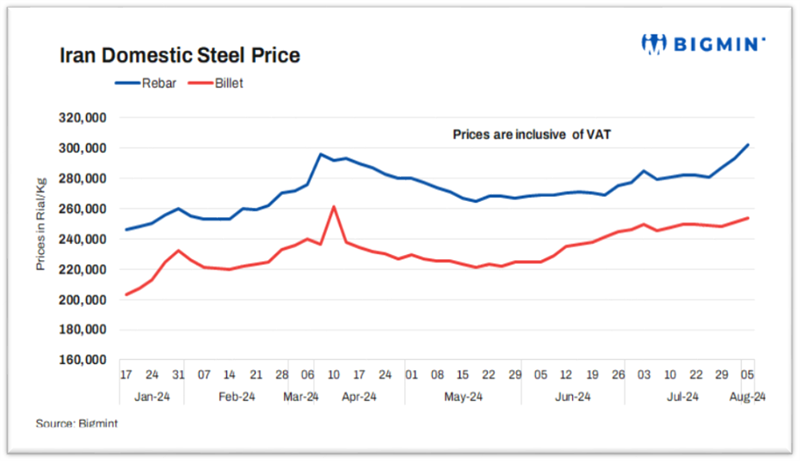The width and height of the screenshot is (800, 461).
Task: Click the chart title Iran Domestic Steel Price
Action: pos(180,55)
